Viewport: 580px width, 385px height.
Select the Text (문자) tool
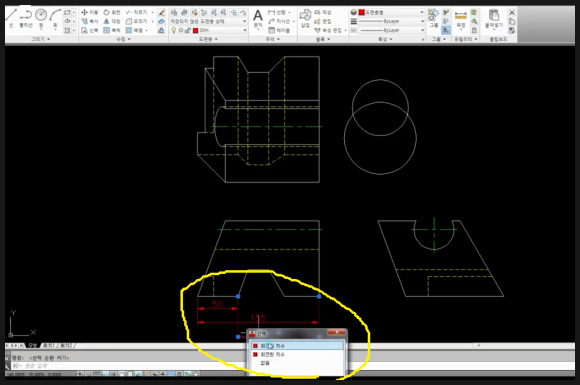[x=258, y=19]
